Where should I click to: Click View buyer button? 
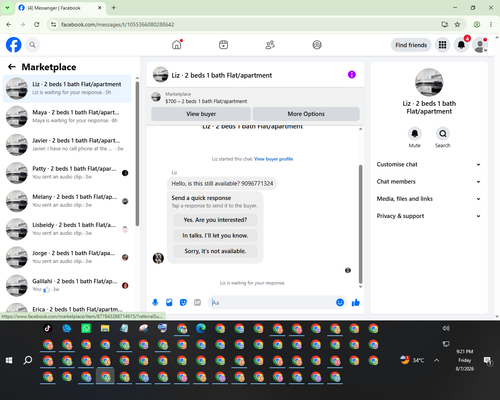click(x=201, y=114)
